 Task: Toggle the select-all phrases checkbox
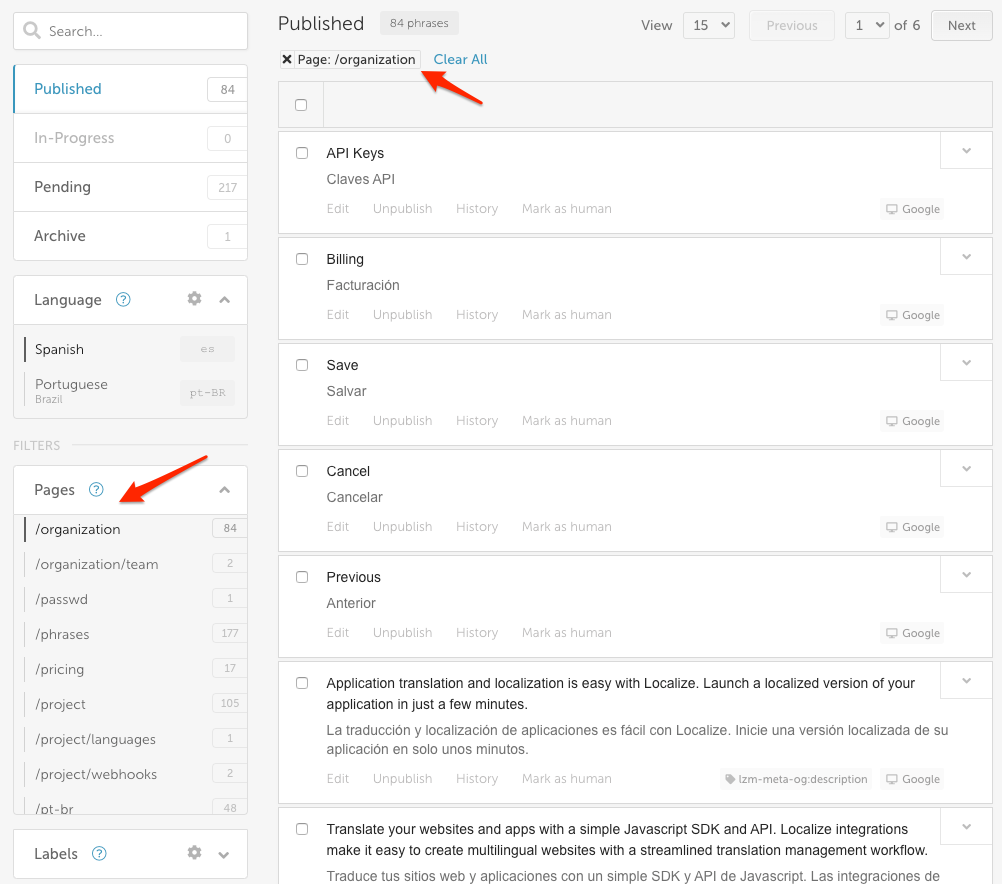click(301, 105)
